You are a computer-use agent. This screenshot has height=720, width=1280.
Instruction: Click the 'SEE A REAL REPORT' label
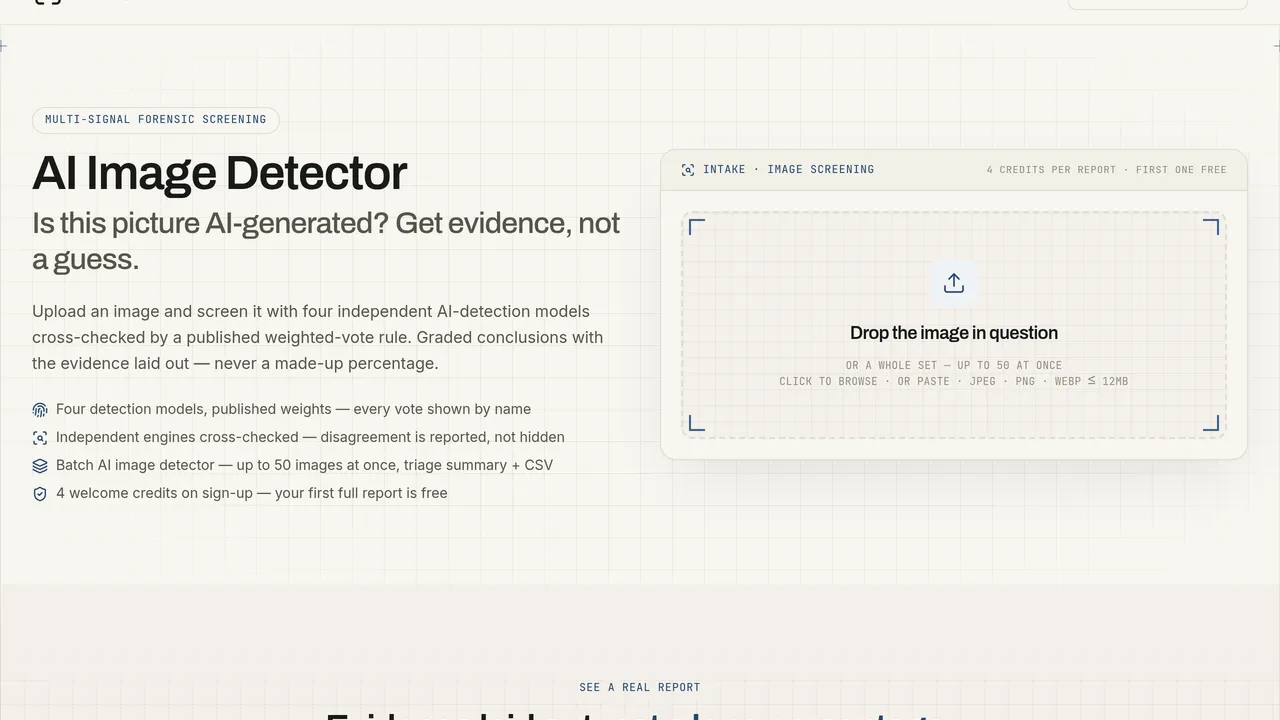coord(640,688)
